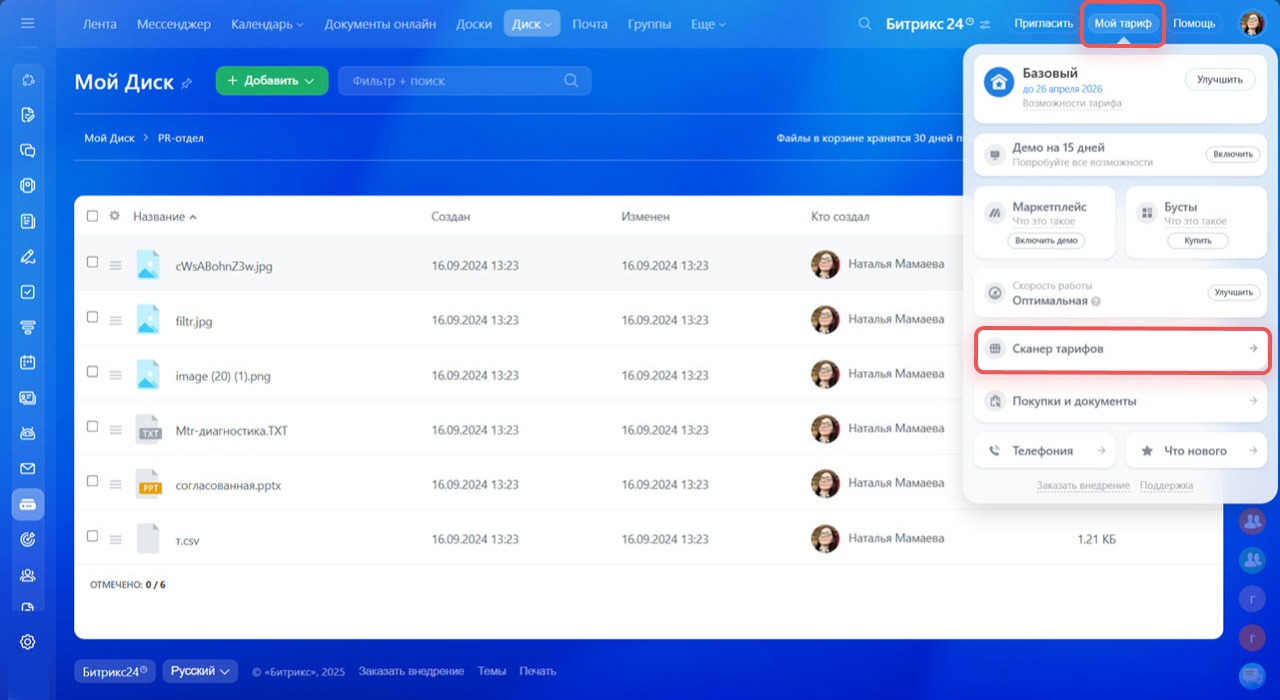
Task: Open Покупки и документы item
Action: [1122, 401]
